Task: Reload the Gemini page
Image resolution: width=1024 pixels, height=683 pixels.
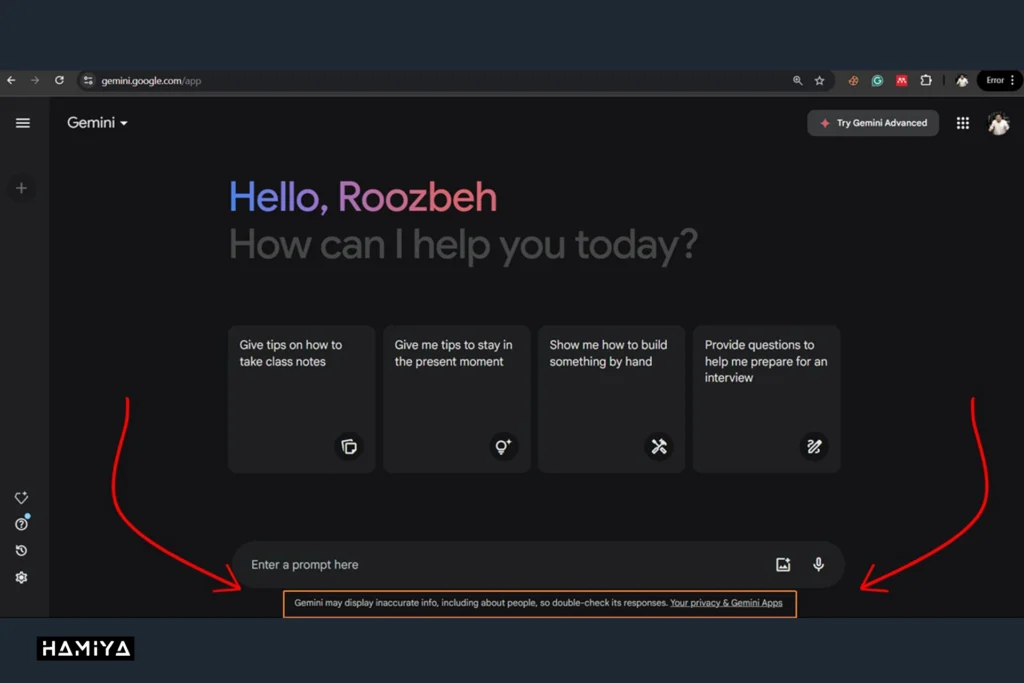Action: click(59, 80)
